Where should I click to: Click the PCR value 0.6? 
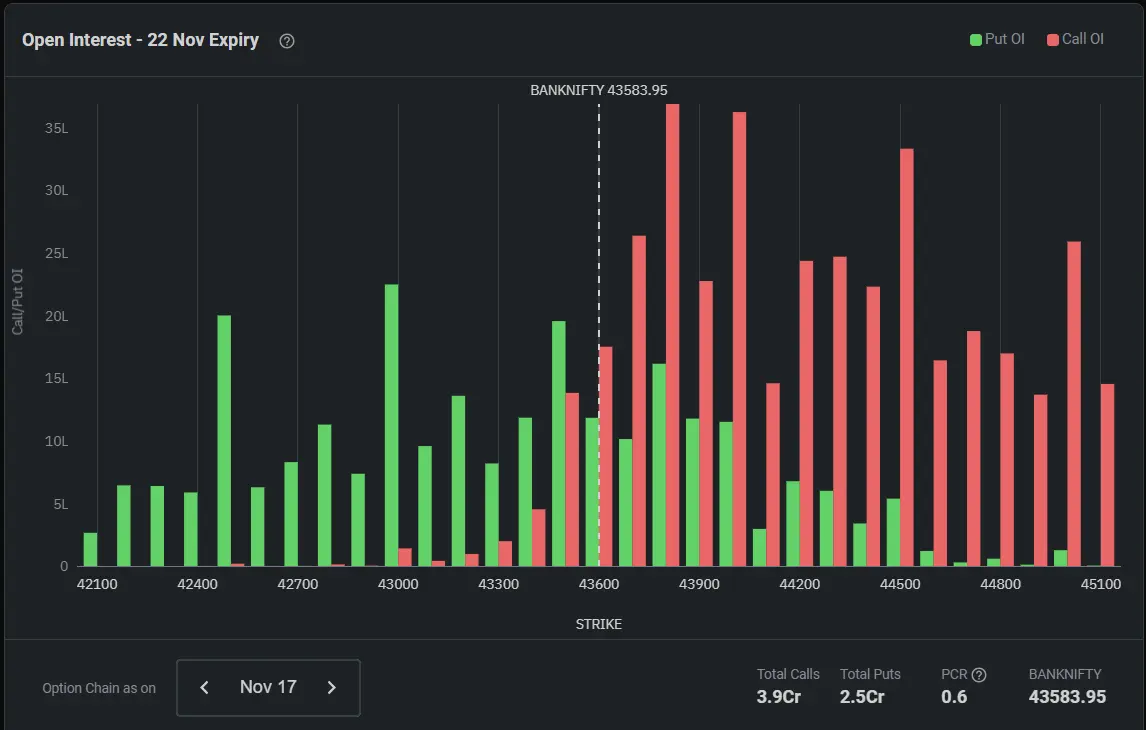[x=954, y=696]
